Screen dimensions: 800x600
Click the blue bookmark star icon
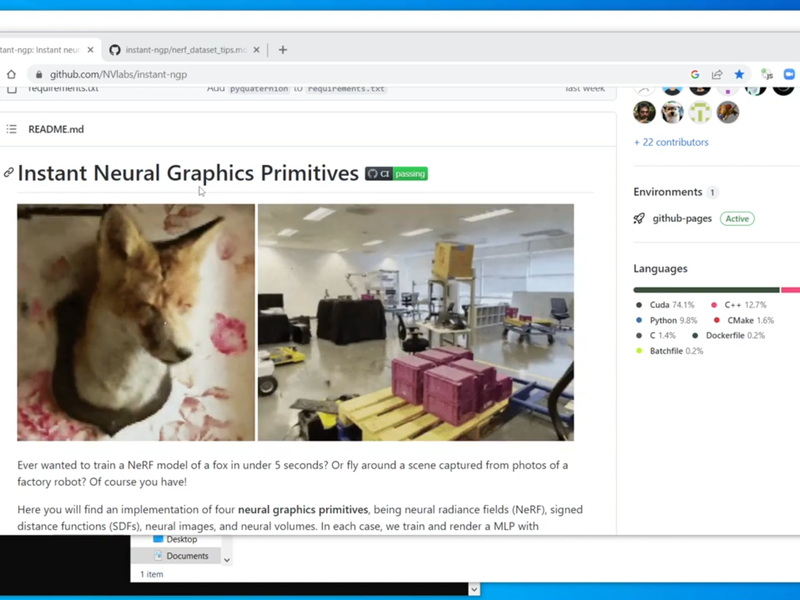(x=739, y=74)
